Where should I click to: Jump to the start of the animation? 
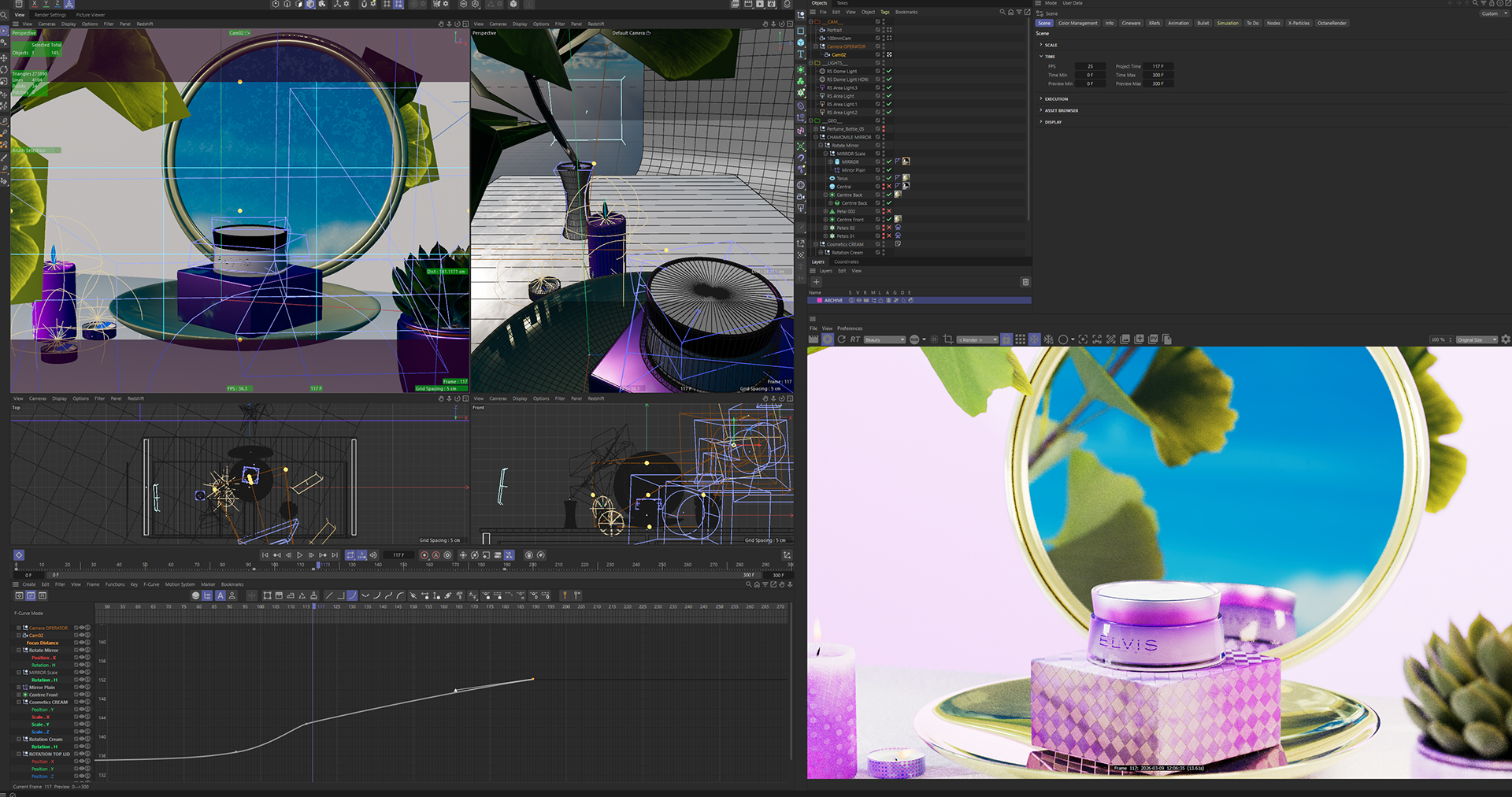(x=265, y=555)
